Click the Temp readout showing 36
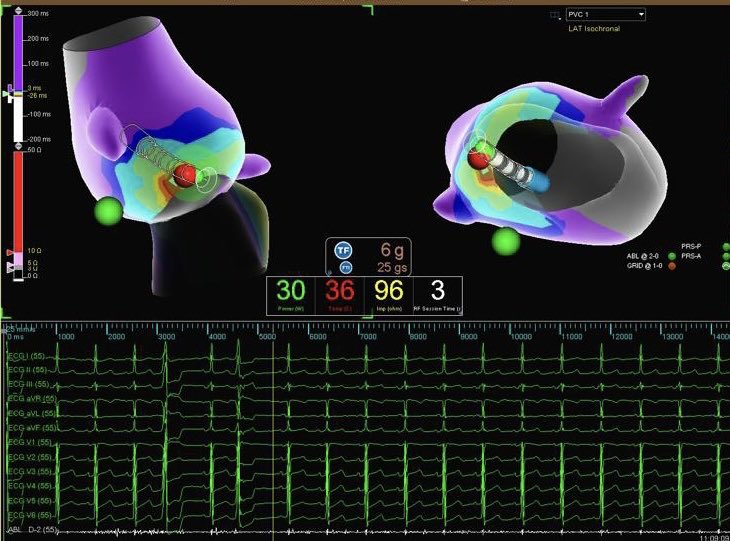730x541 pixels. point(340,295)
